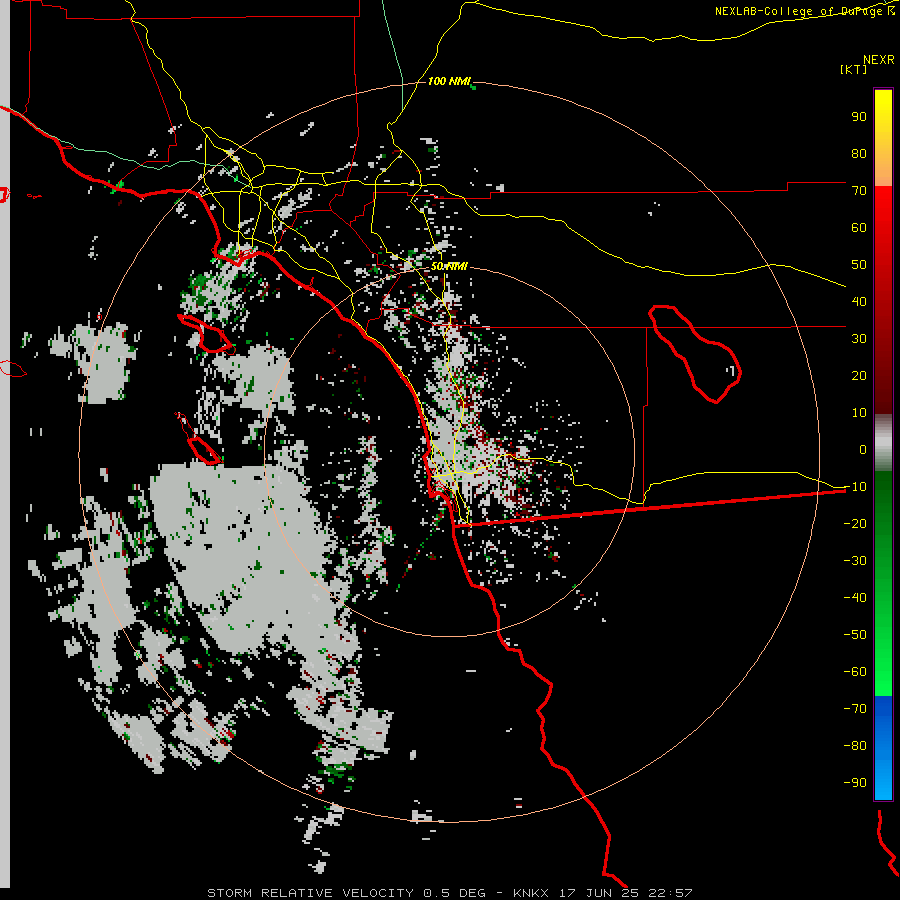Select the 80 knot scale label
This screenshot has width=900, height=900.
[859, 153]
